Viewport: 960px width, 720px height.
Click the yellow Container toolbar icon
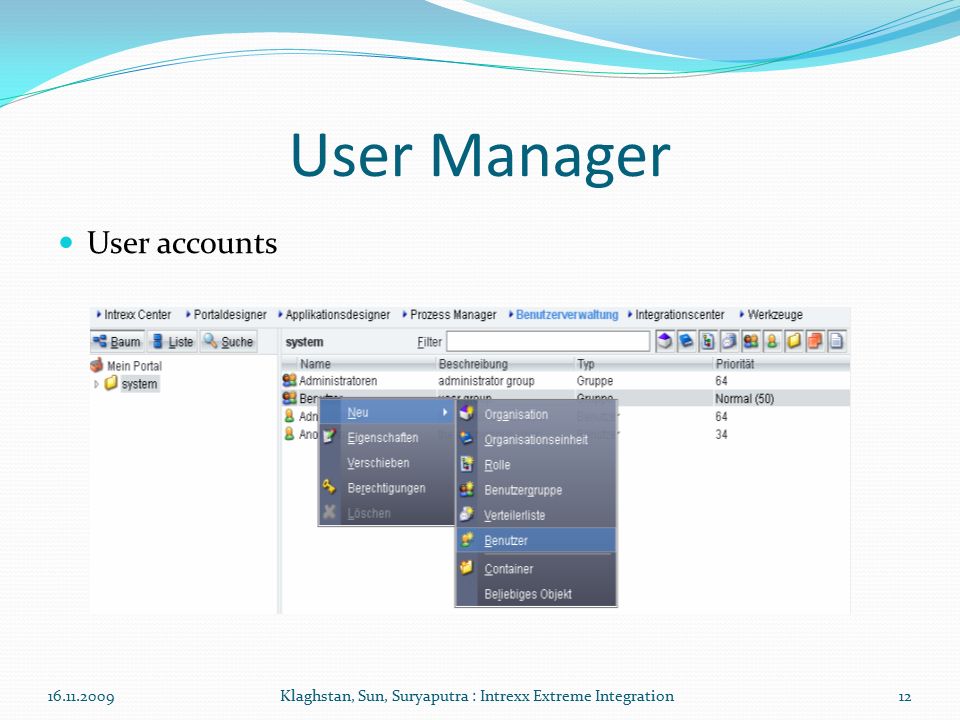click(793, 341)
